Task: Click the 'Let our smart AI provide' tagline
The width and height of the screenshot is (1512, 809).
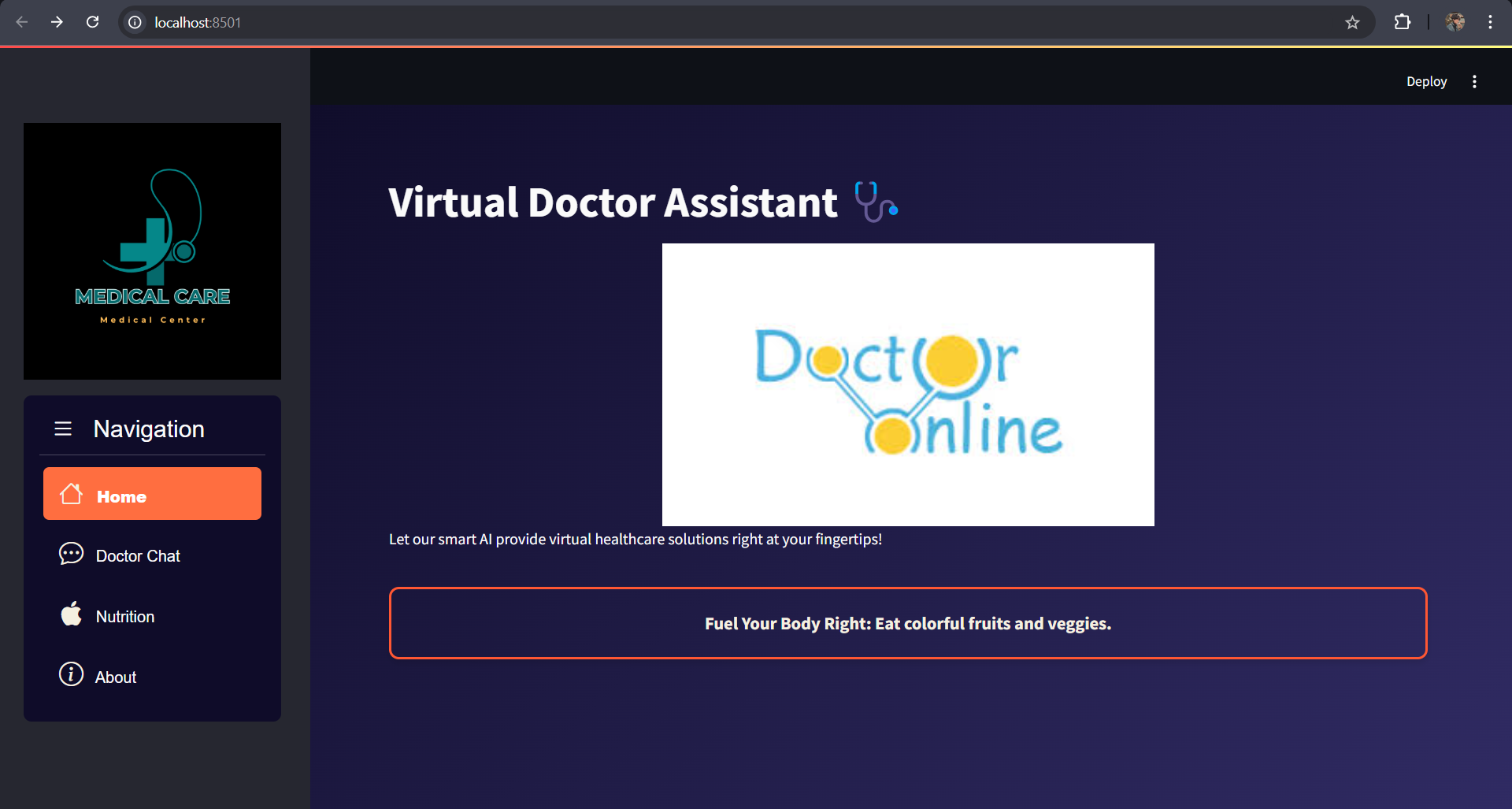Action: tap(636, 540)
